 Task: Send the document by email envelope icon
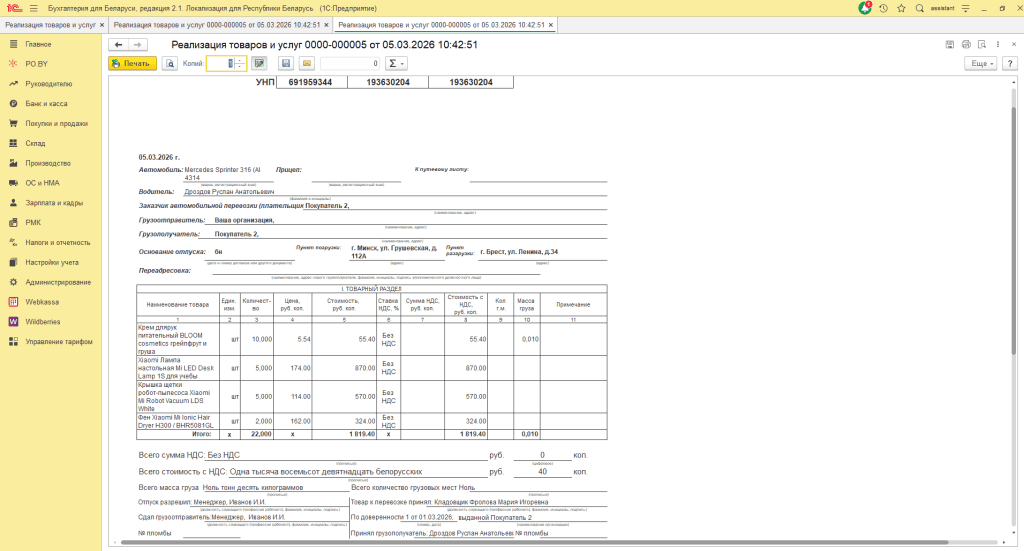point(307,63)
